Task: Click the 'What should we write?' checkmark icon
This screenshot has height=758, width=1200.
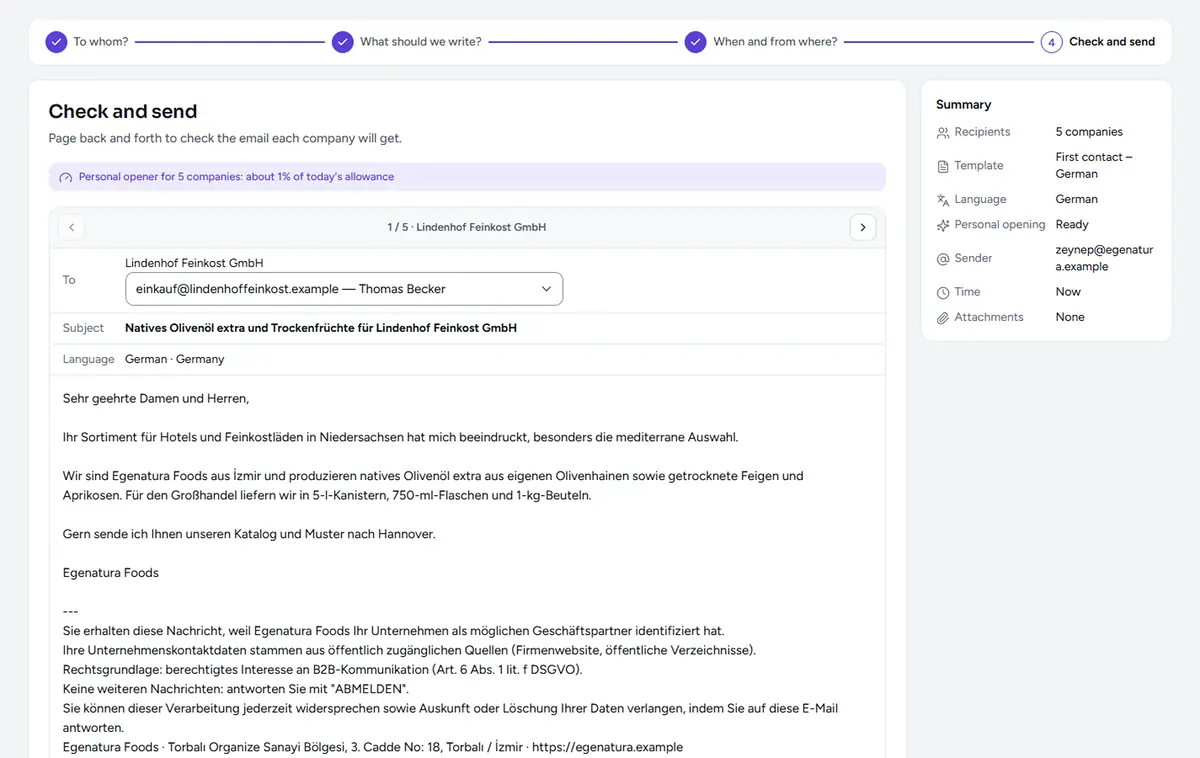Action: tap(342, 42)
